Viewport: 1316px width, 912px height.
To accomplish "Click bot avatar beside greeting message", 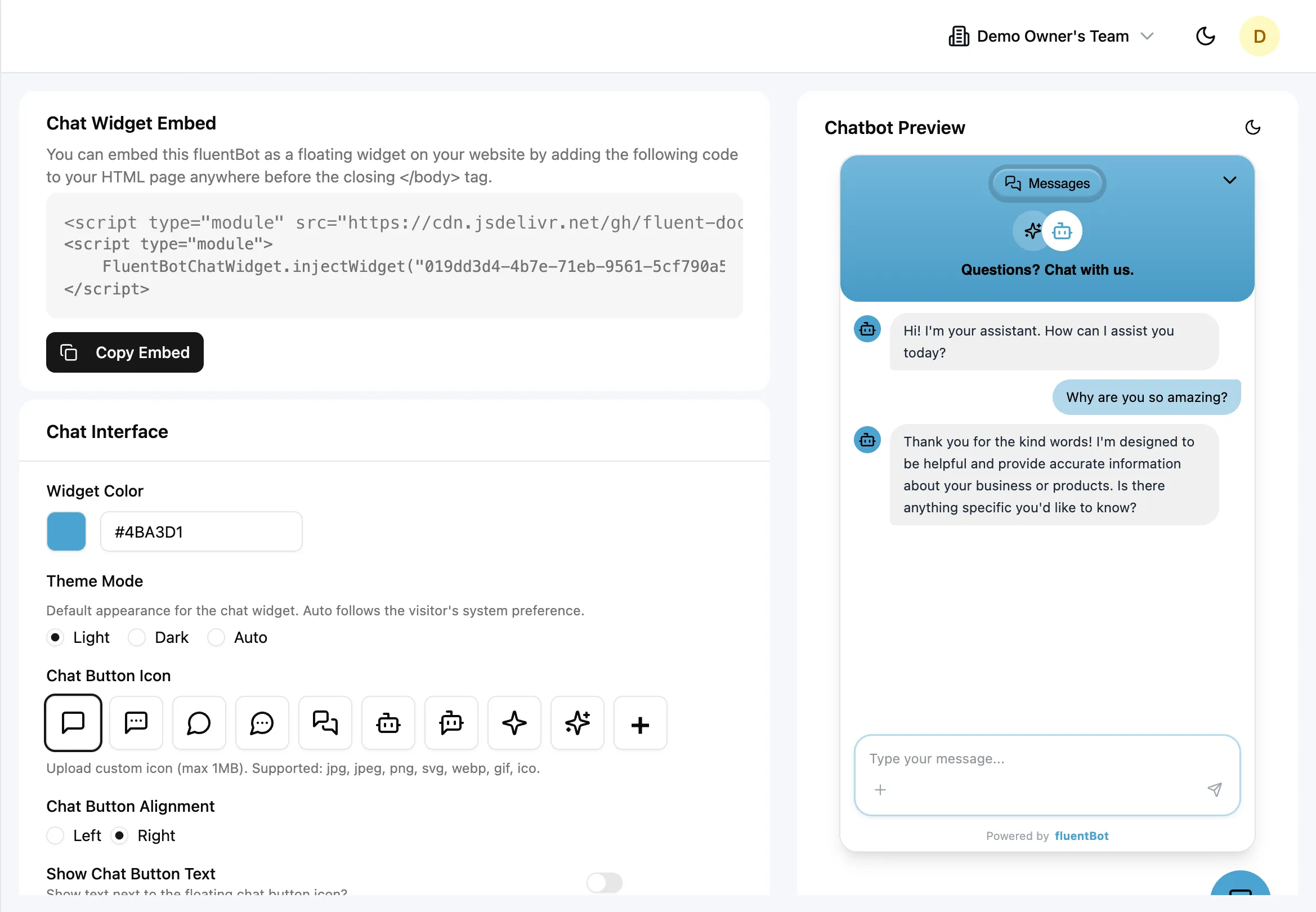I will coord(867,329).
